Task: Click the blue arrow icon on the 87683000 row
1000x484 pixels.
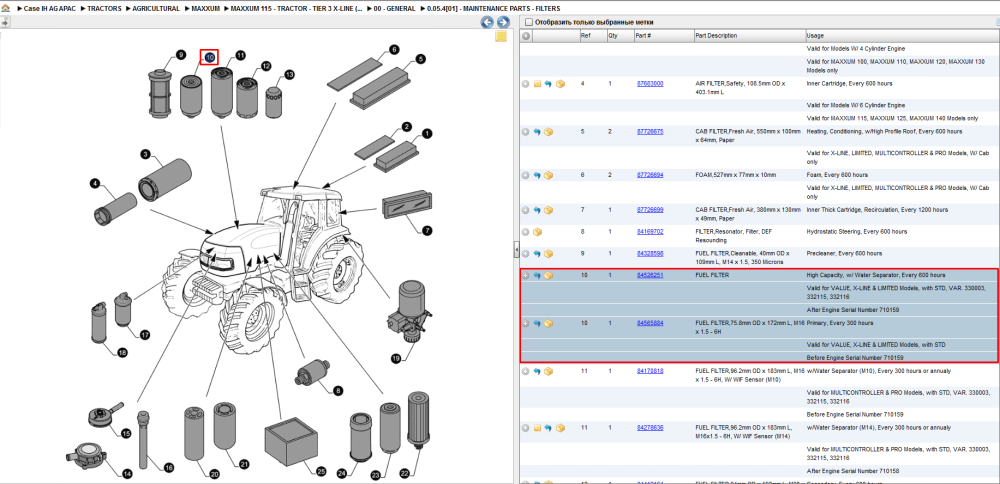Action: click(x=548, y=84)
